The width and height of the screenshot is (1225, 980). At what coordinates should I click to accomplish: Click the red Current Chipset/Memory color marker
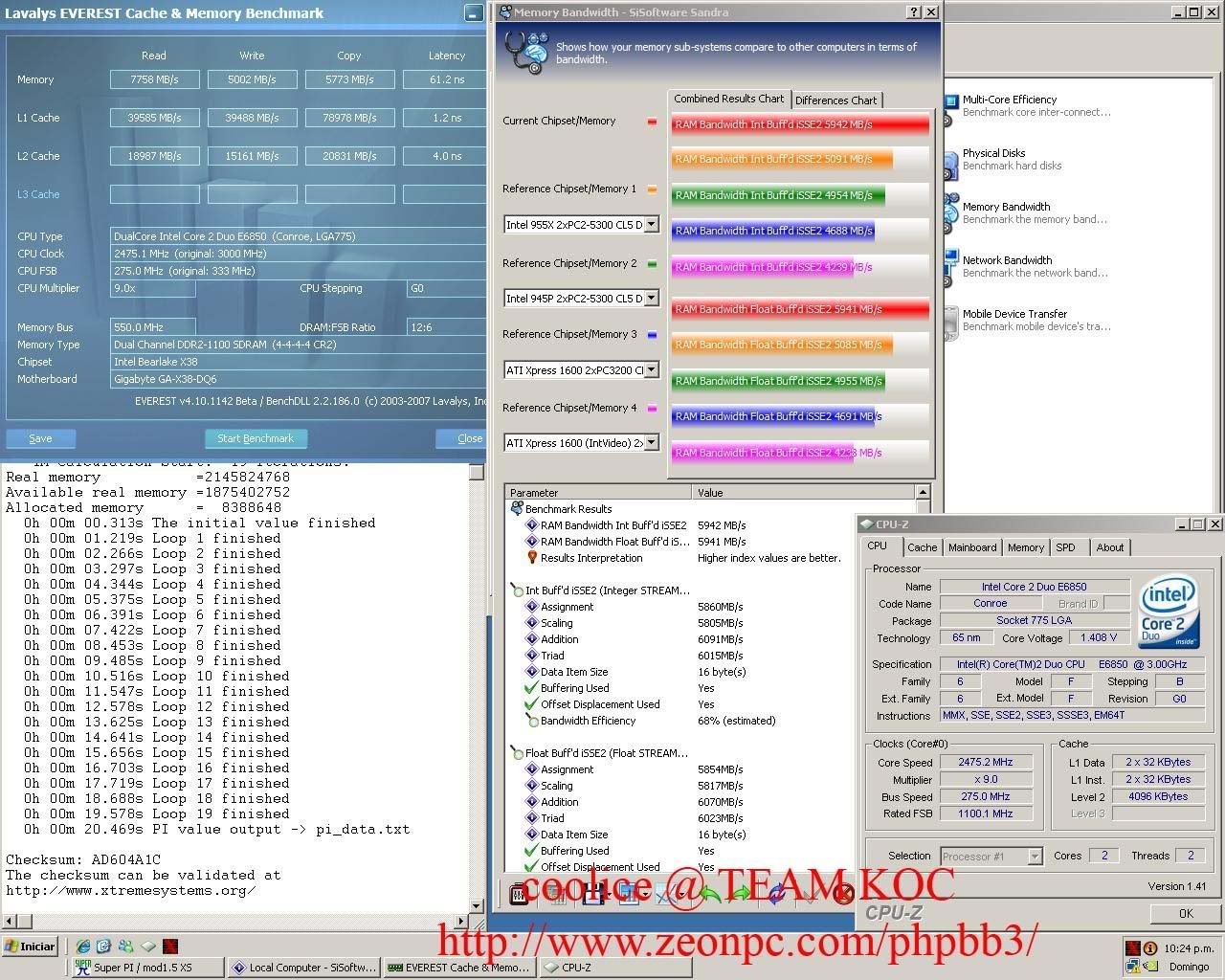(x=652, y=122)
